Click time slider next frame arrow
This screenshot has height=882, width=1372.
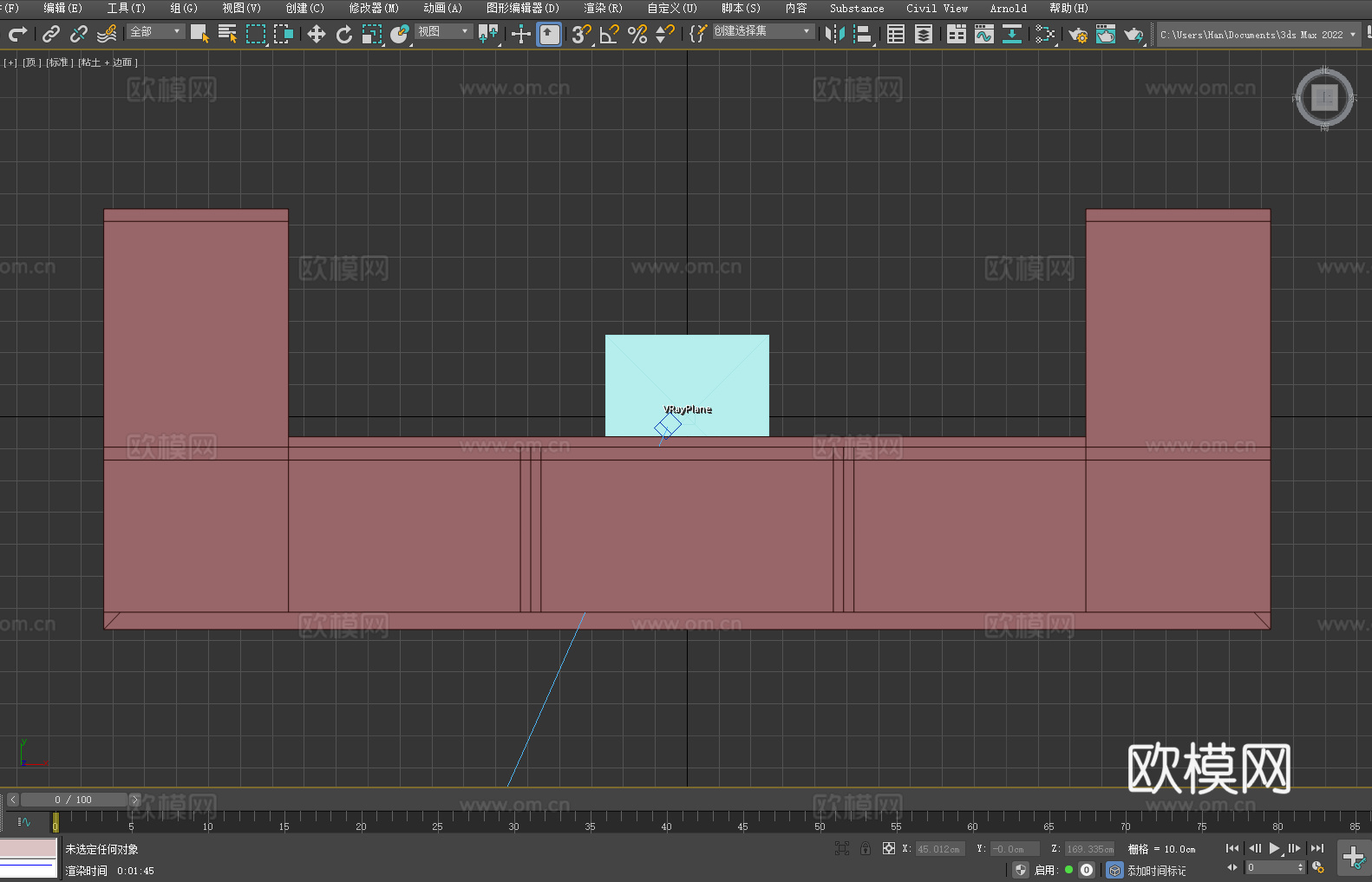click(x=134, y=800)
